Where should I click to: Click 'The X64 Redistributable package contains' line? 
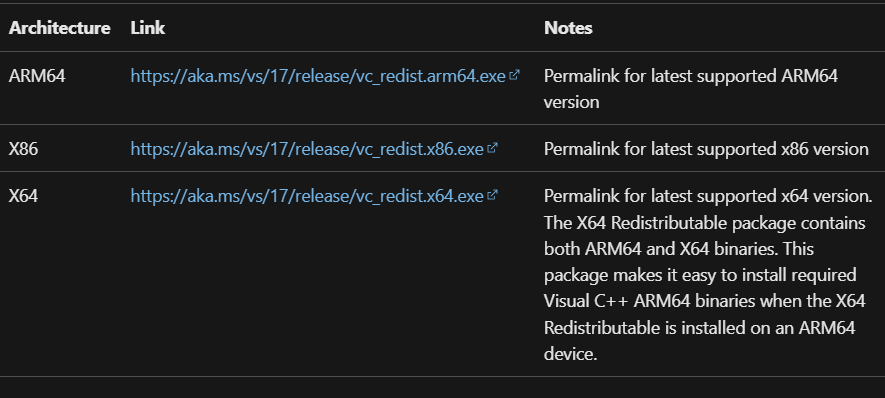click(x=704, y=222)
